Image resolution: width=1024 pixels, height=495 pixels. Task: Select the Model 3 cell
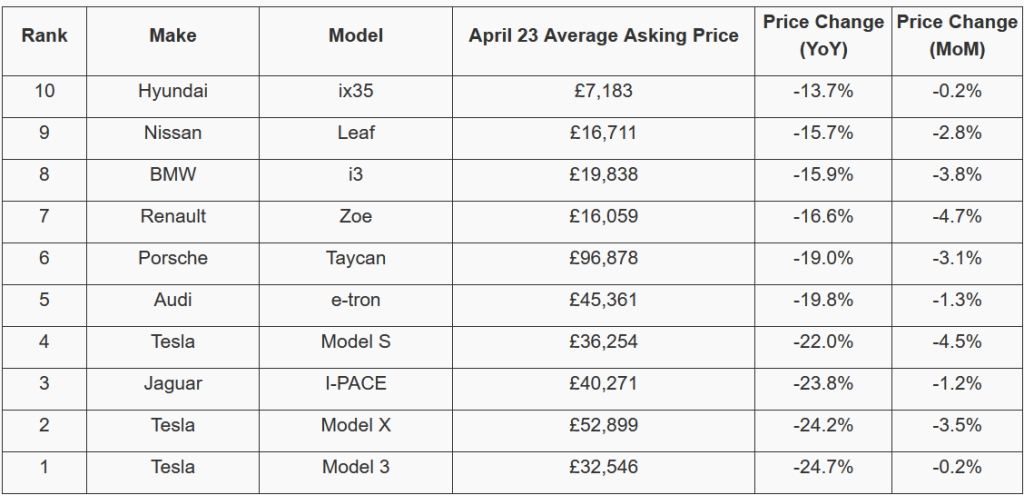click(x=356, y=467)
